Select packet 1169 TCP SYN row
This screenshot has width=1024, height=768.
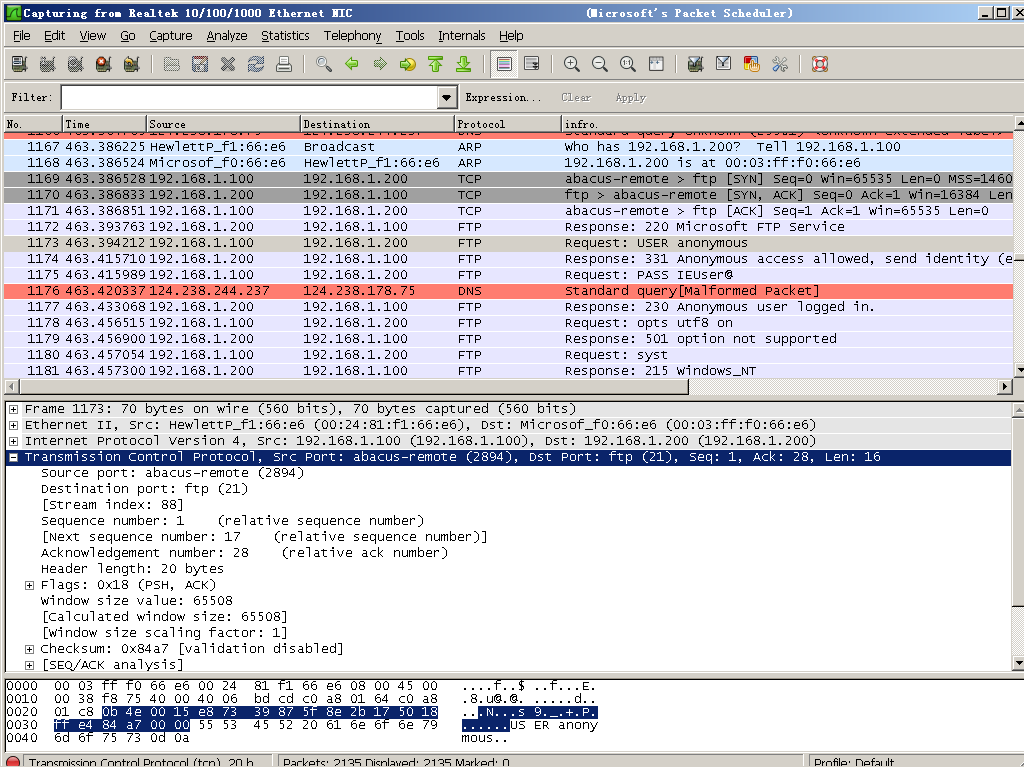tap(508, 179)
